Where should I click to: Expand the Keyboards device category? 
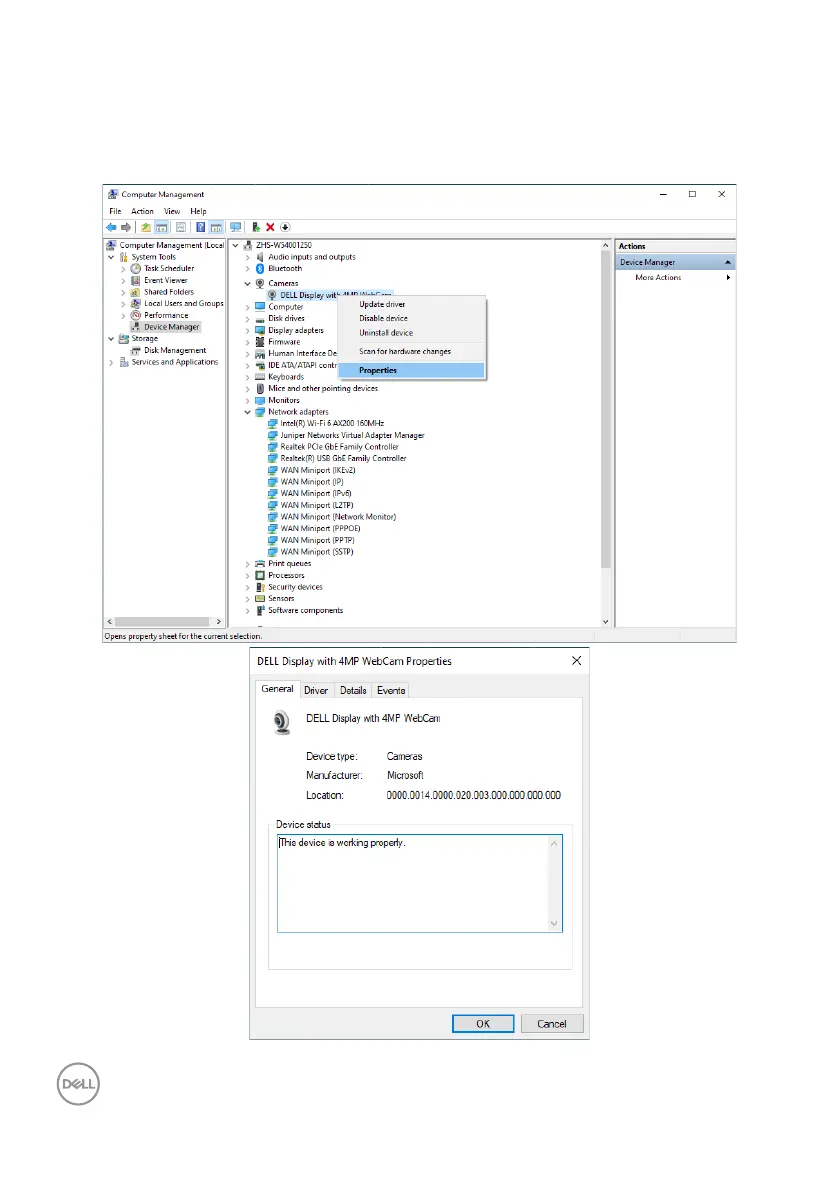[247, 377]
